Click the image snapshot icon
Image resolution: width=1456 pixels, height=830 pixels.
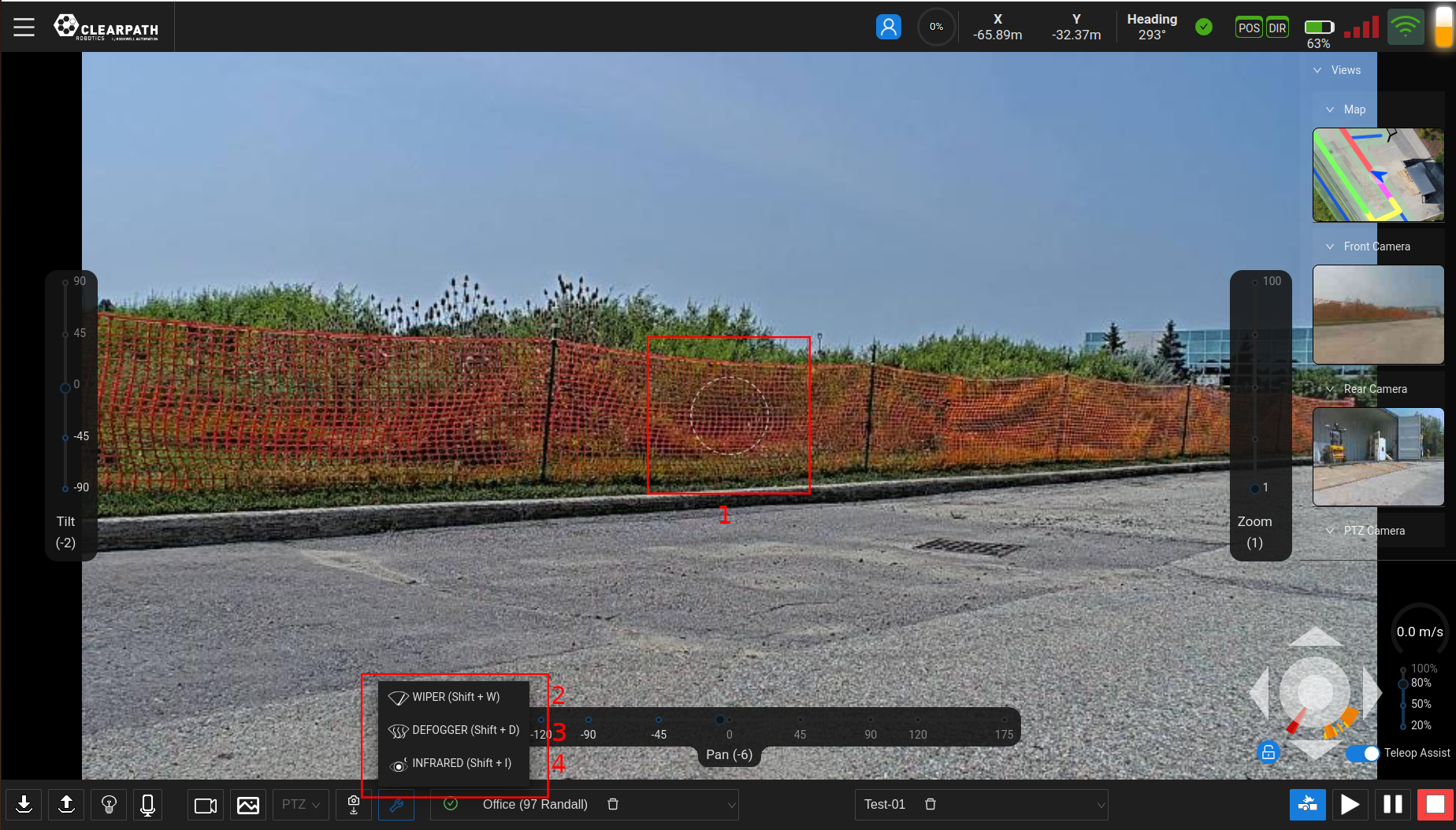click(x=248, y=805)
